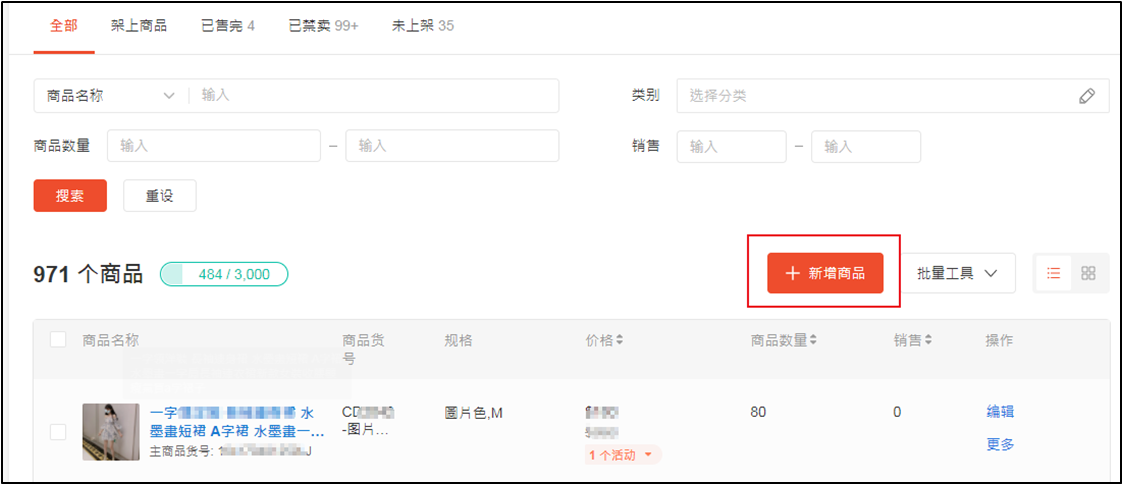This screenshot has height=485, width=1123.
Task: Switch to grid view icon
Action: [x=1089, y=273]
